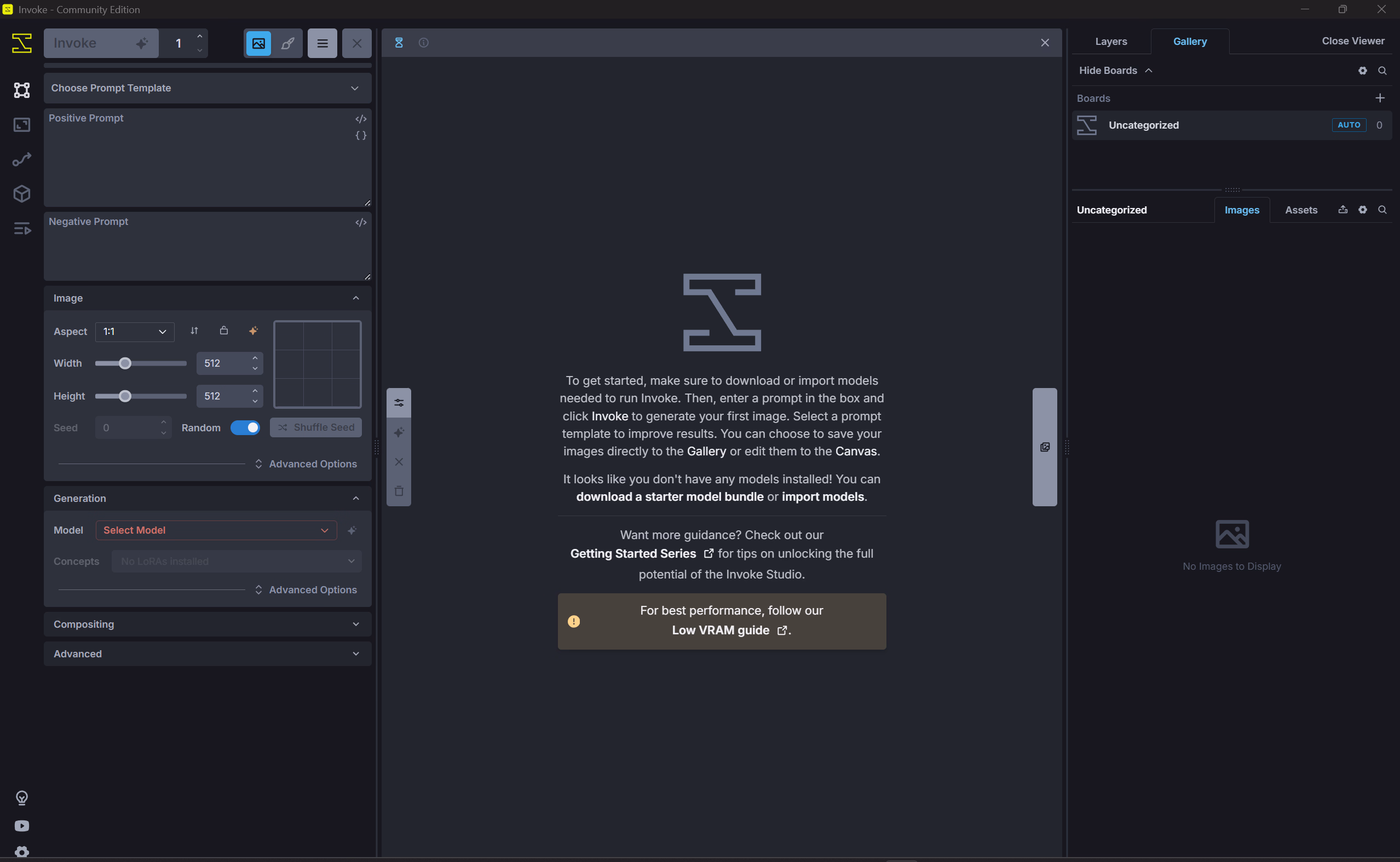Click the Invoke generate button
The height and width of the screenshot is (862, 1400).
tap(101, 43)
